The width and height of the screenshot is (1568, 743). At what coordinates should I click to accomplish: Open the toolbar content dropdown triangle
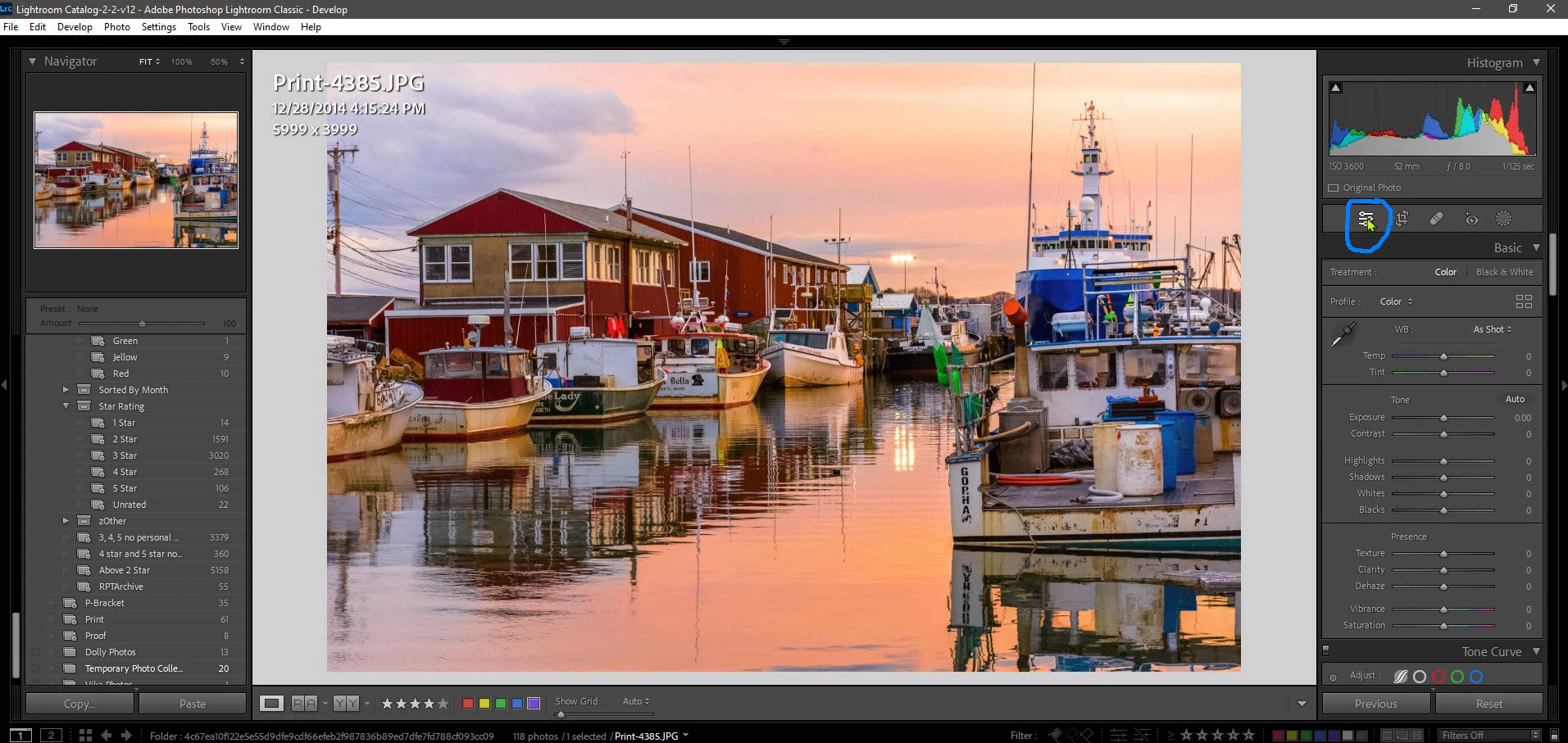(1302, 704)
